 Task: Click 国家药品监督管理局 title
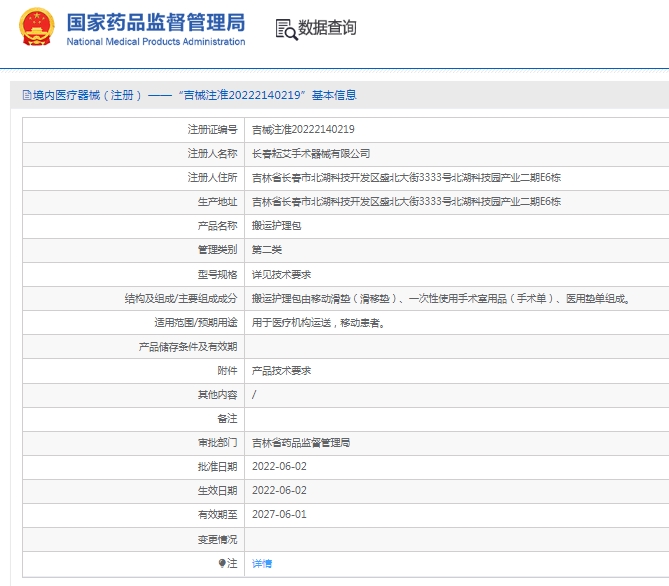156,22
